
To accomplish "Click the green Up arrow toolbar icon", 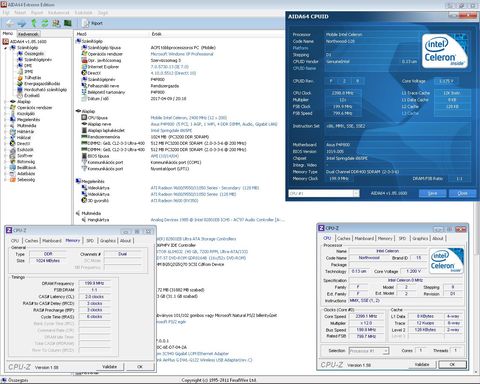I will pyautogui.click(x=34, y=23).
